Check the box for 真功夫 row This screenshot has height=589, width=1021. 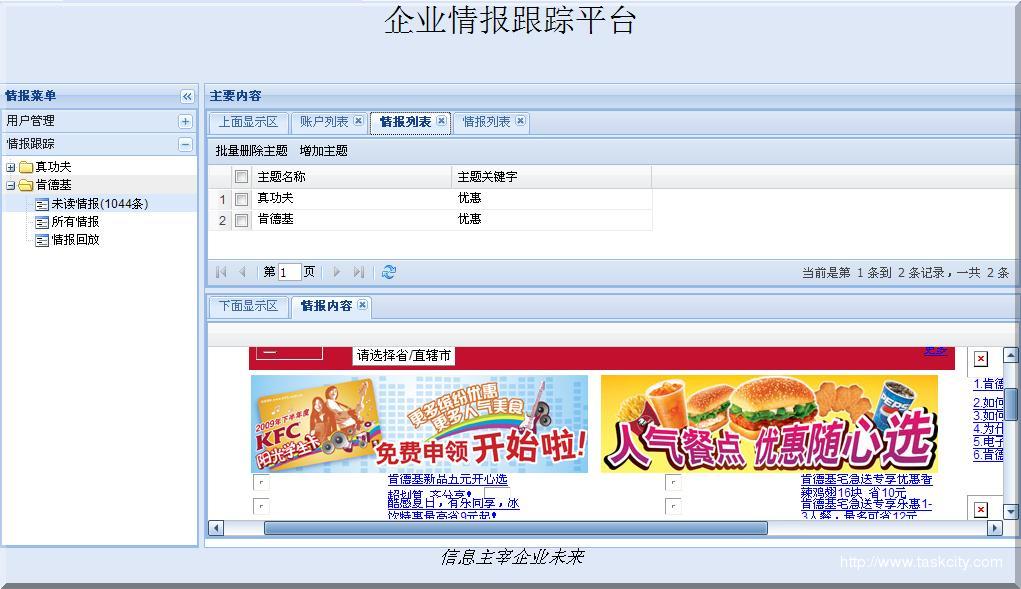241,199
